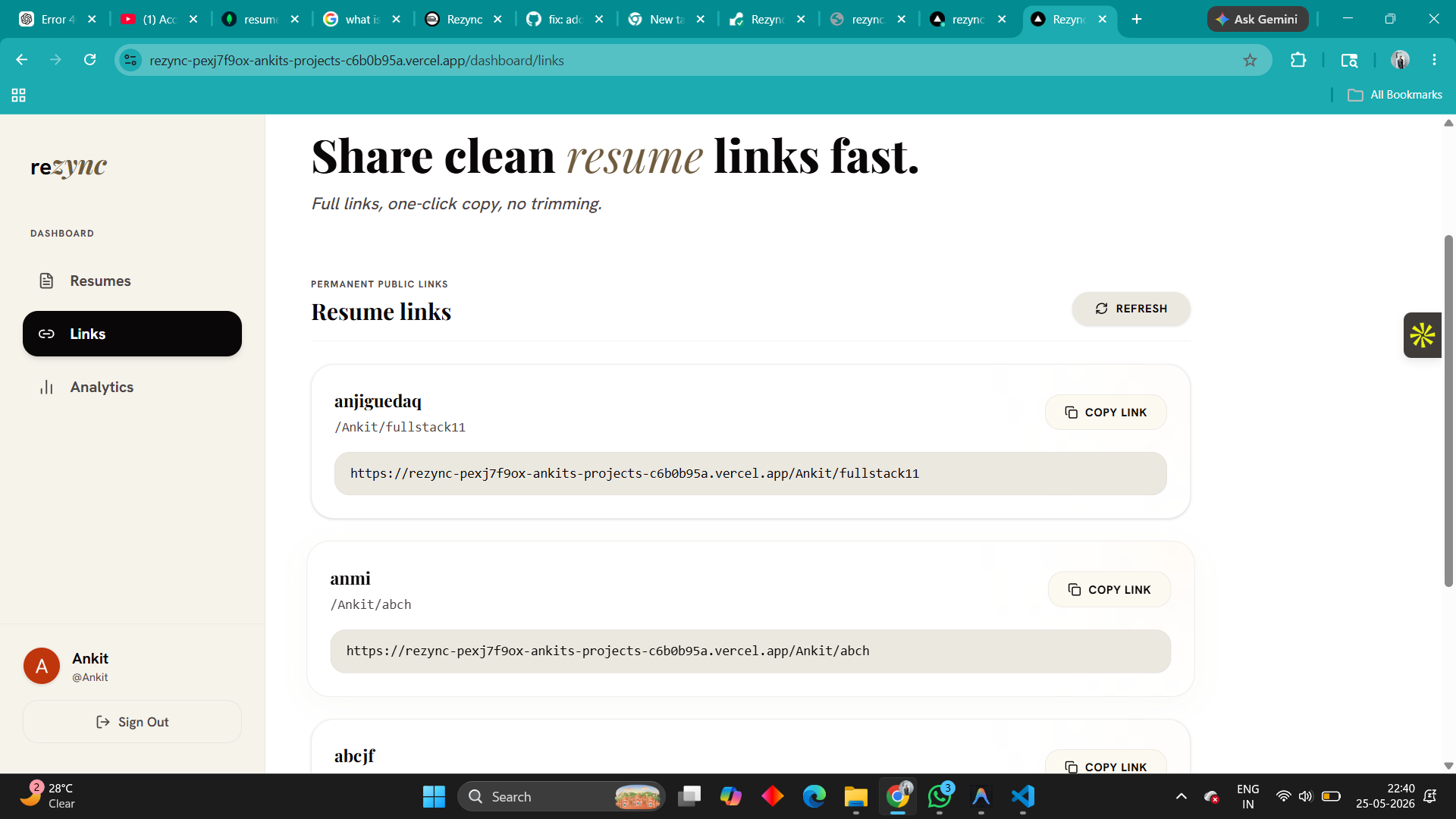Click the yellow asterisk floating widget

click(1422, 335)
